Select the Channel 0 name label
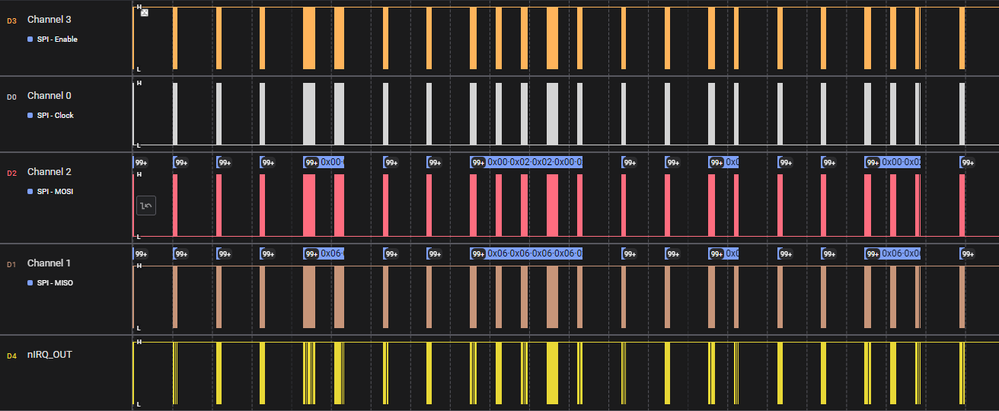 49,96
